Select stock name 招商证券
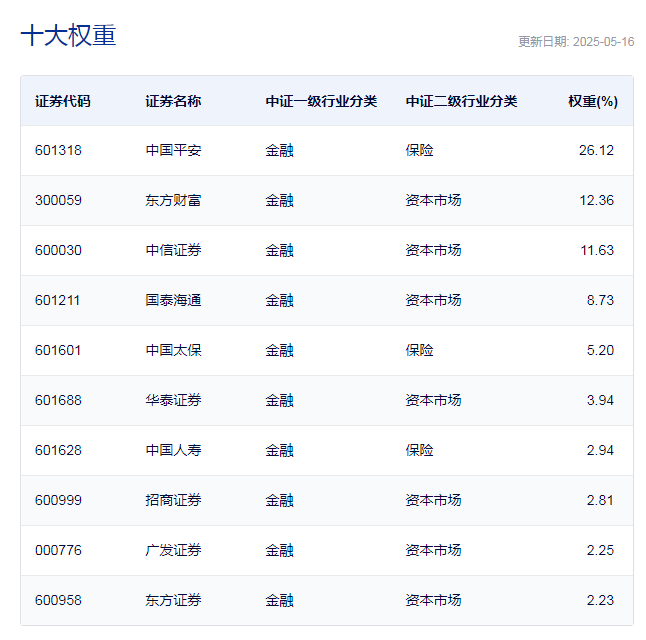646x640 pixels. [x=173, y=500]
